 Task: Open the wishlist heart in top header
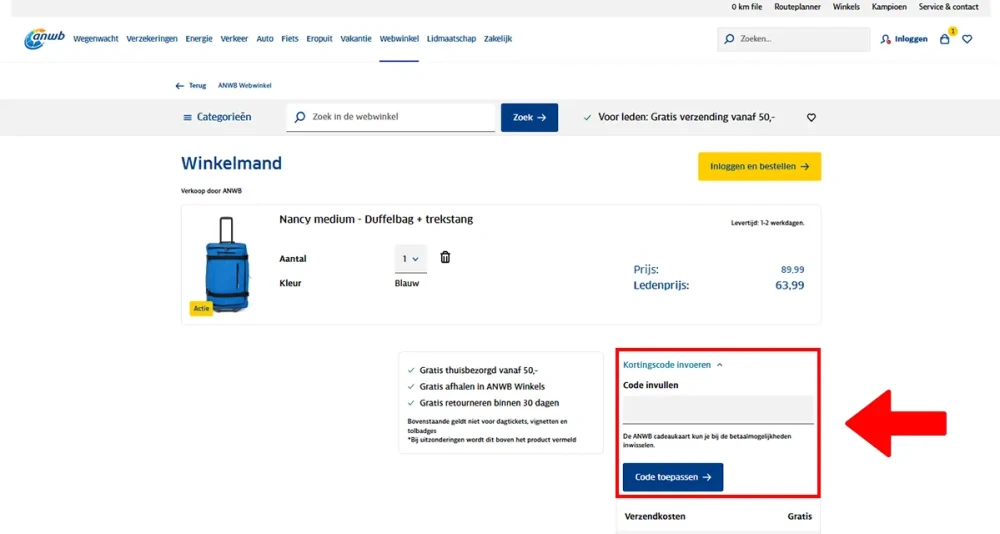pyautogui.click(x=967, y=39)
